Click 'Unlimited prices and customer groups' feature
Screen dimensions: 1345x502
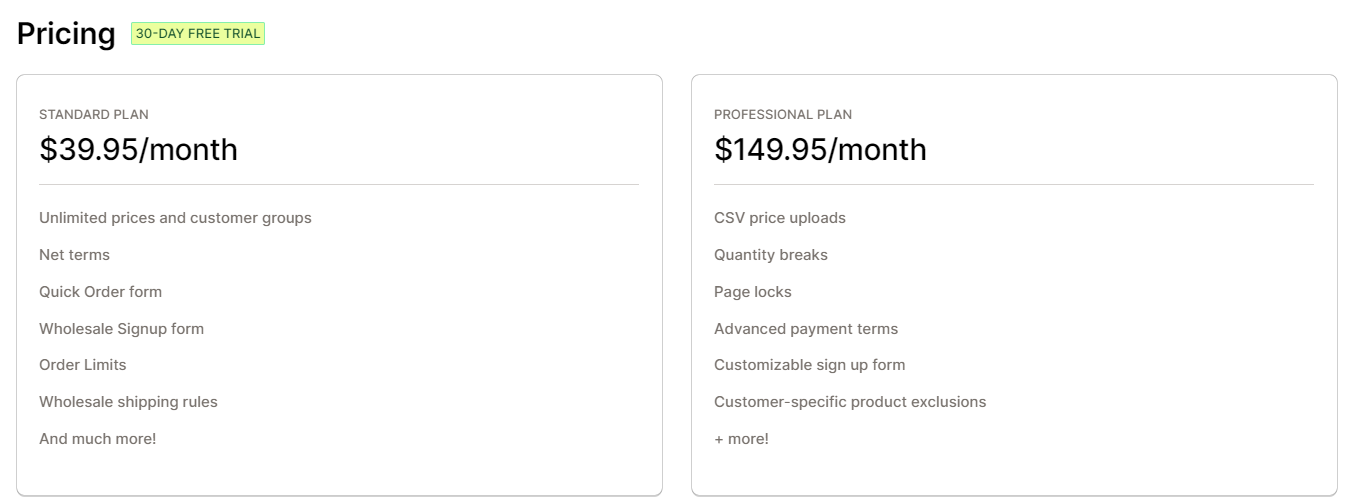pos(175,218)
